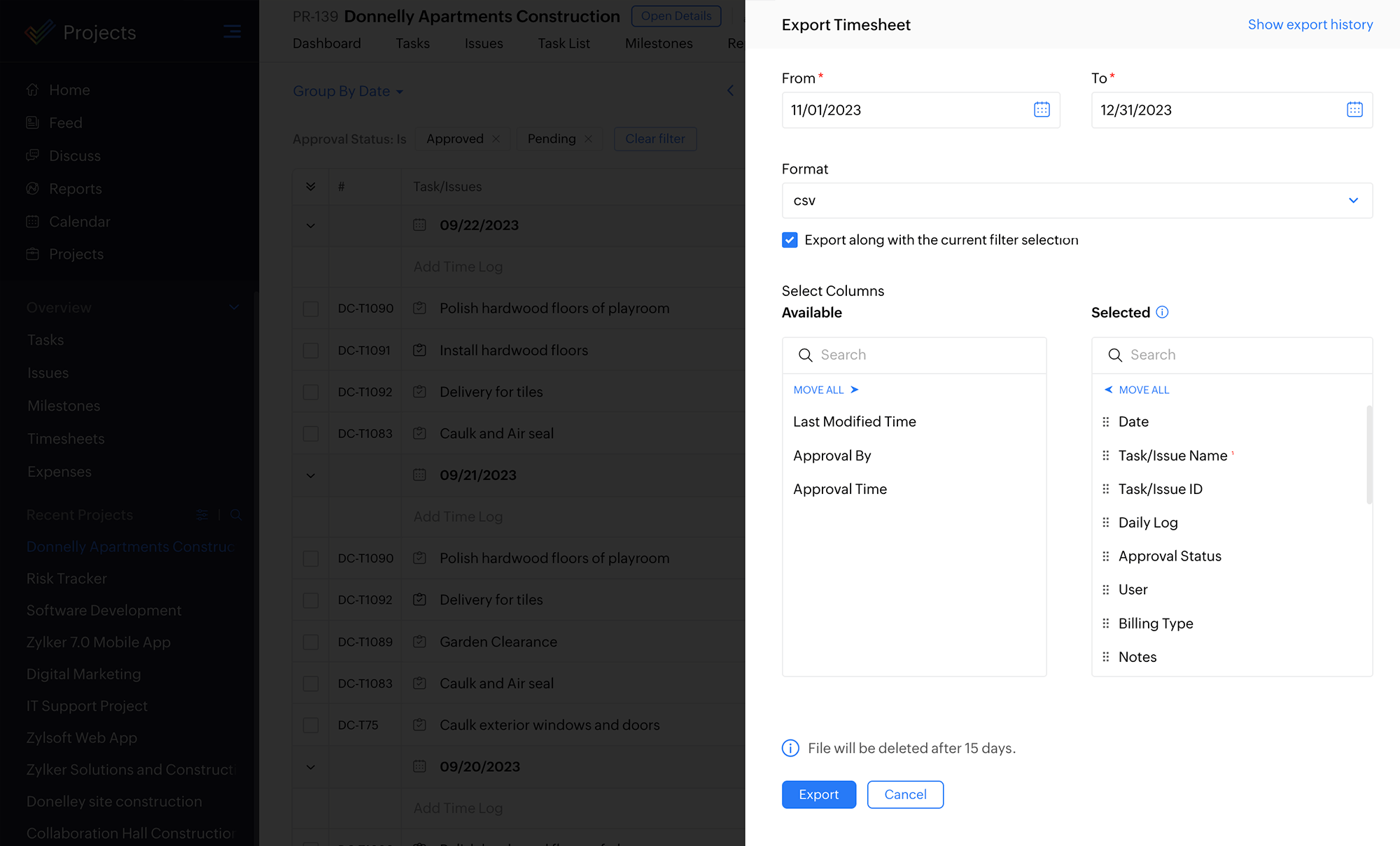Open the Format csv dropdown
Image resolution: width=1400 pixels, height=846 pixels.
click(1077, 200)
